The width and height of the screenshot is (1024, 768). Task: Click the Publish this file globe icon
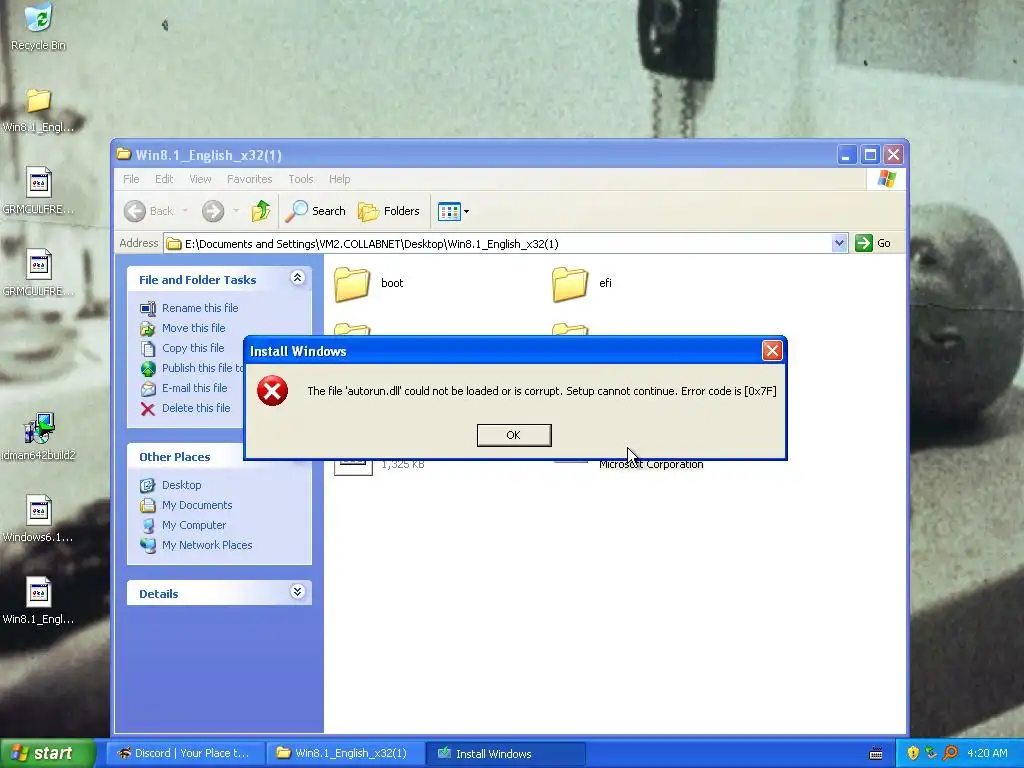pos(148,368)
